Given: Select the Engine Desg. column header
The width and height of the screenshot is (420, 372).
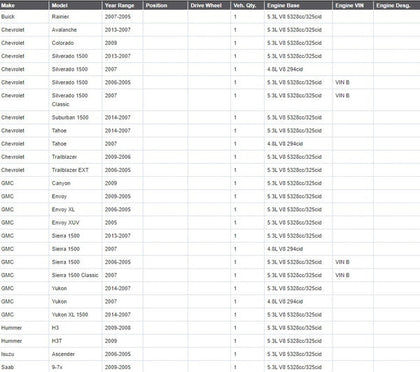Looking at the screenshot, I should [397, 5].
